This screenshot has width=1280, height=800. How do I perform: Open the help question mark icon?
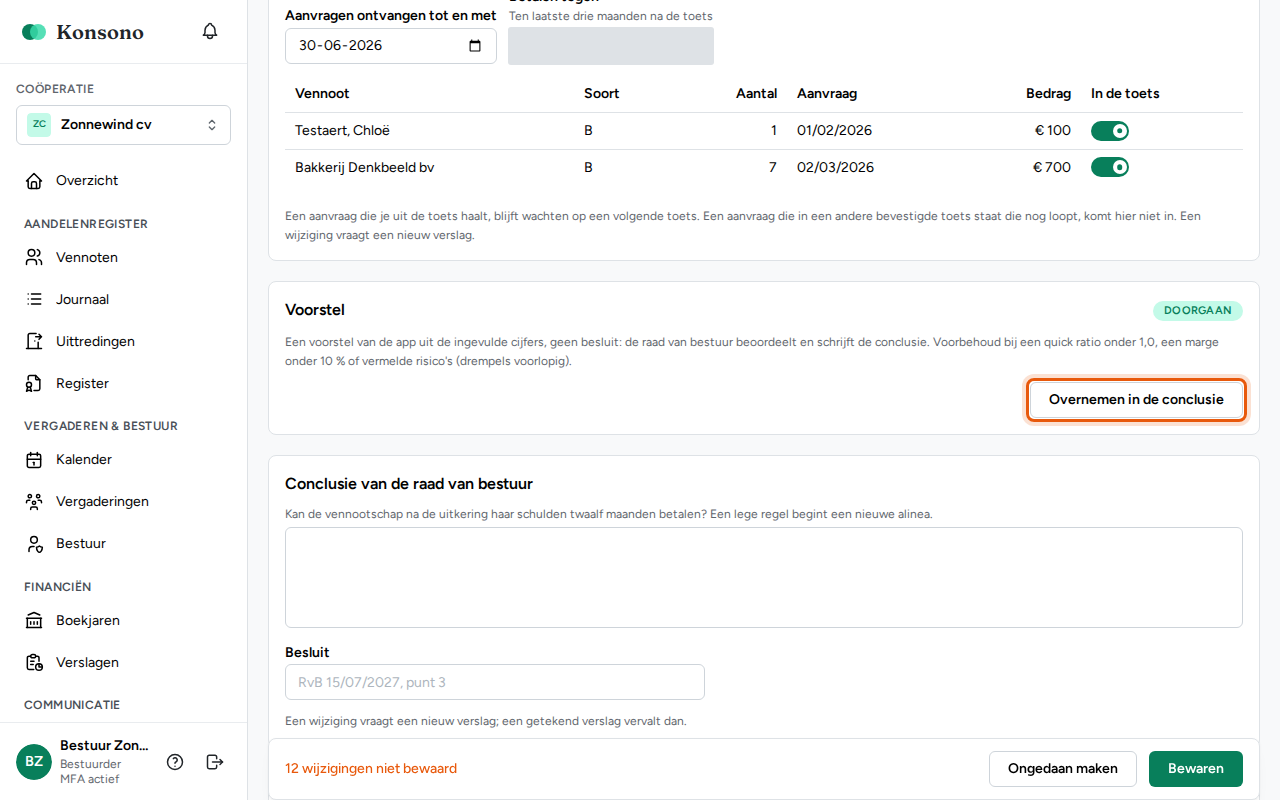(175, 762)
